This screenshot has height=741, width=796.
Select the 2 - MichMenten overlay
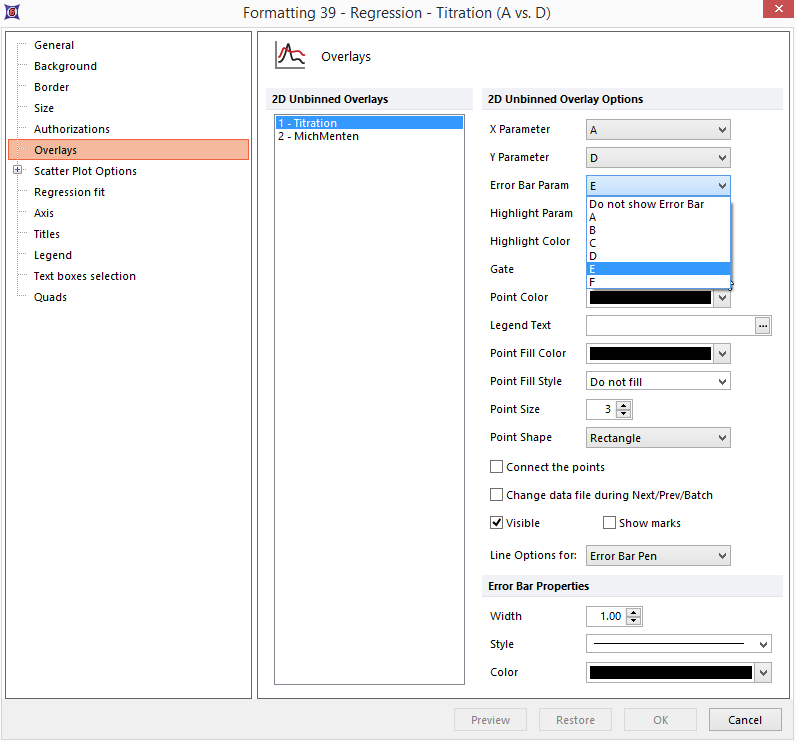click(x=318, y=136)
